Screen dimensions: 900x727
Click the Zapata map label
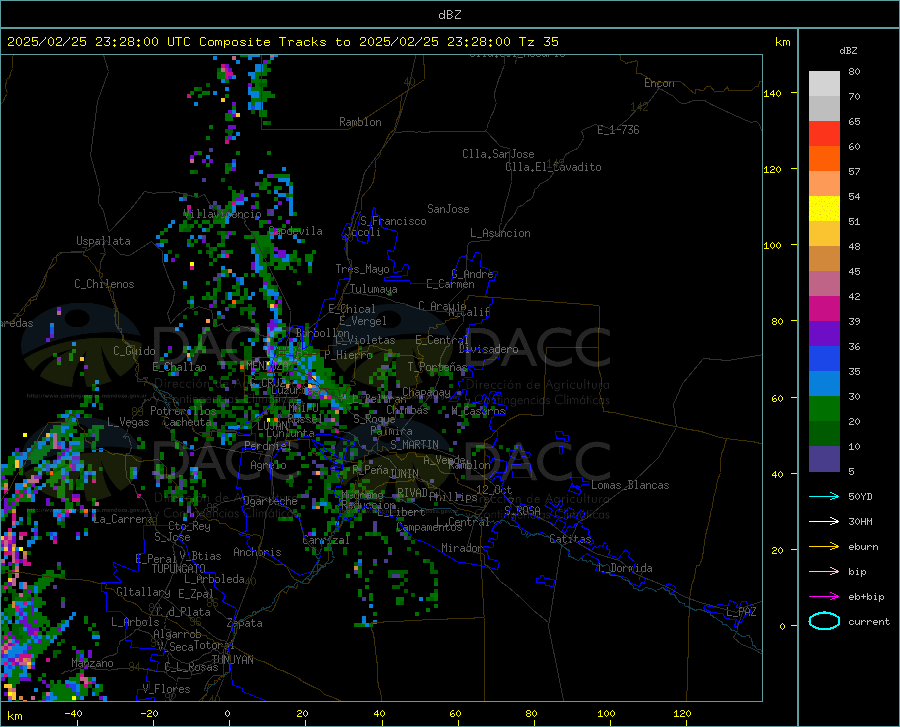click(245, 623)
